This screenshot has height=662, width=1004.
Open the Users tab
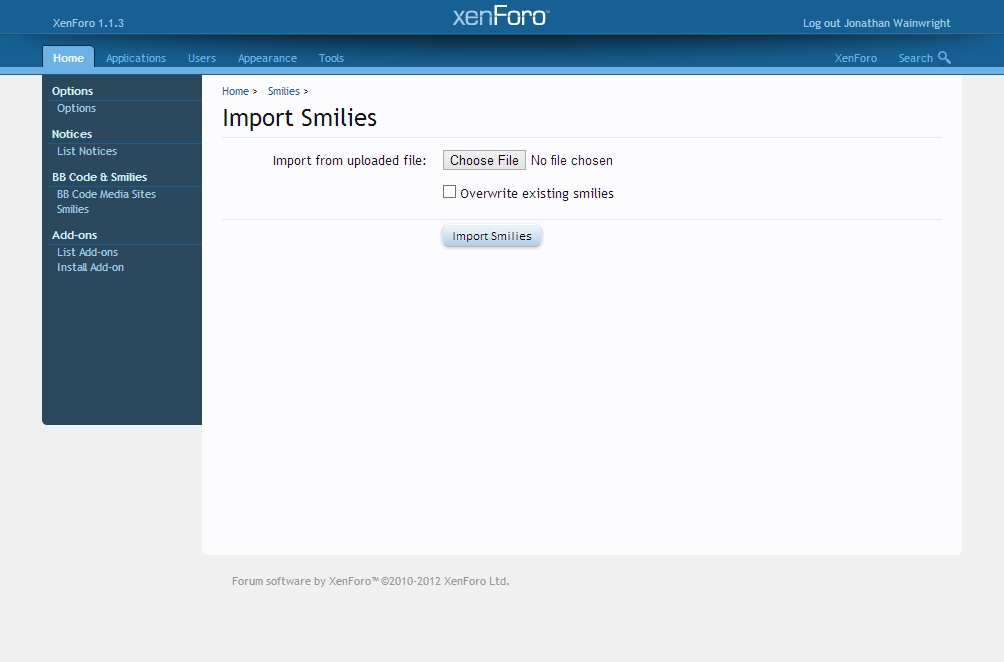202,58
